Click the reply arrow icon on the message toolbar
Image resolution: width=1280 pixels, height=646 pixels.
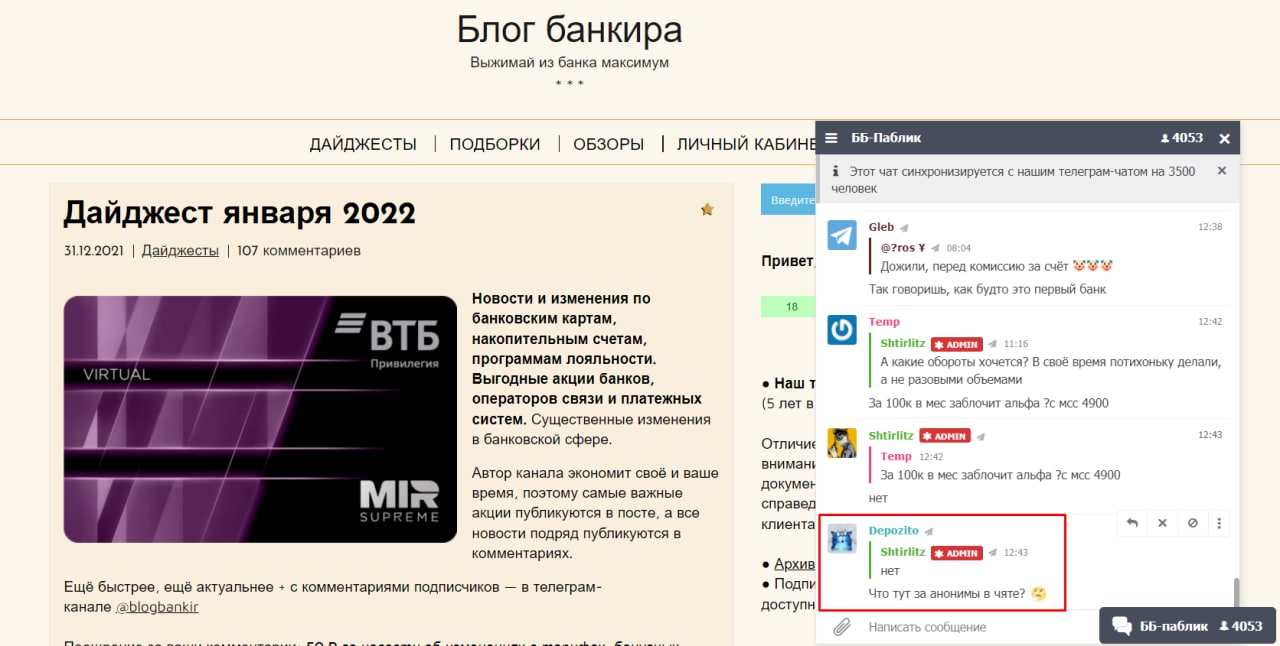[1132, 522]
